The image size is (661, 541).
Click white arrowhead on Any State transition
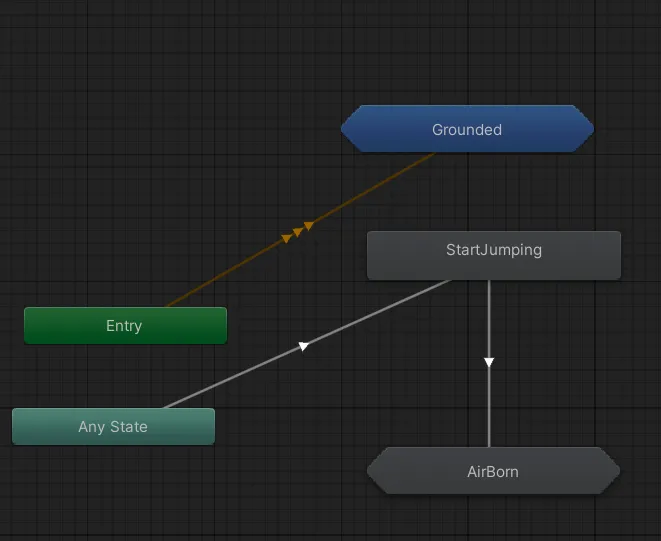click(x=303, y=346)
